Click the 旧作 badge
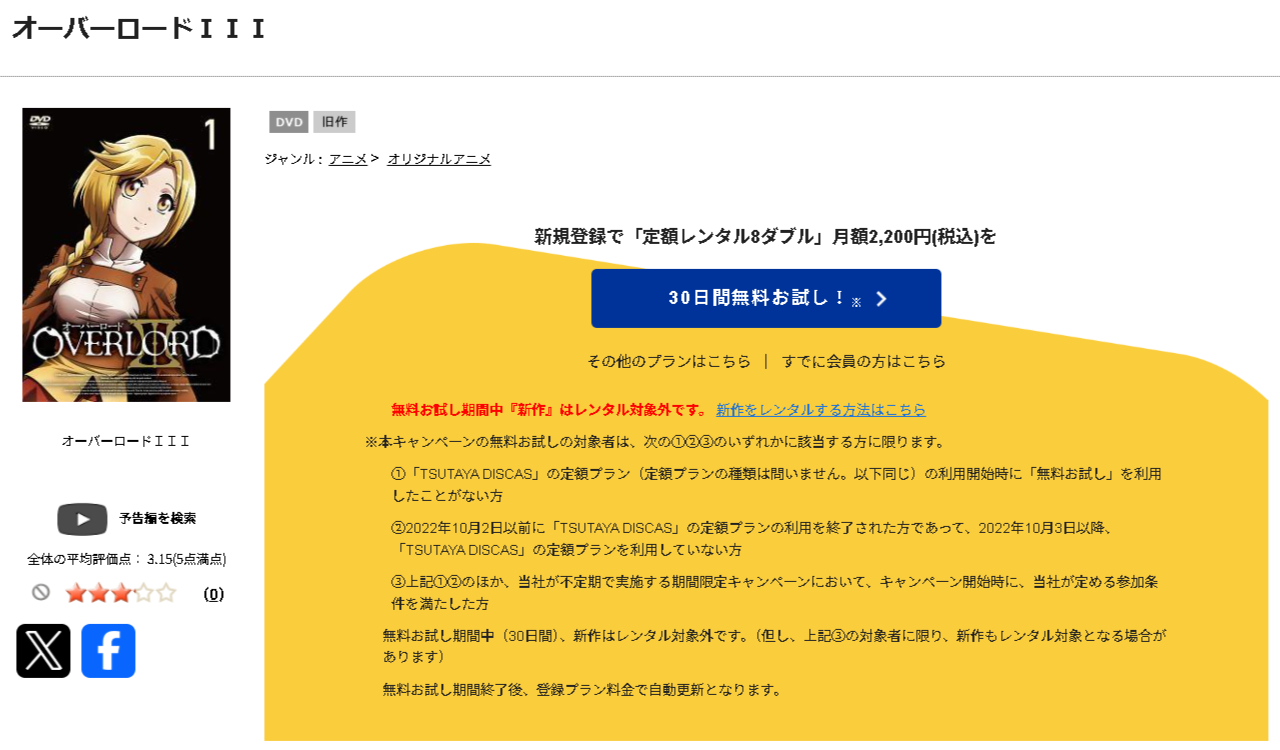The image size is (1280, 750). coord(334,122)
